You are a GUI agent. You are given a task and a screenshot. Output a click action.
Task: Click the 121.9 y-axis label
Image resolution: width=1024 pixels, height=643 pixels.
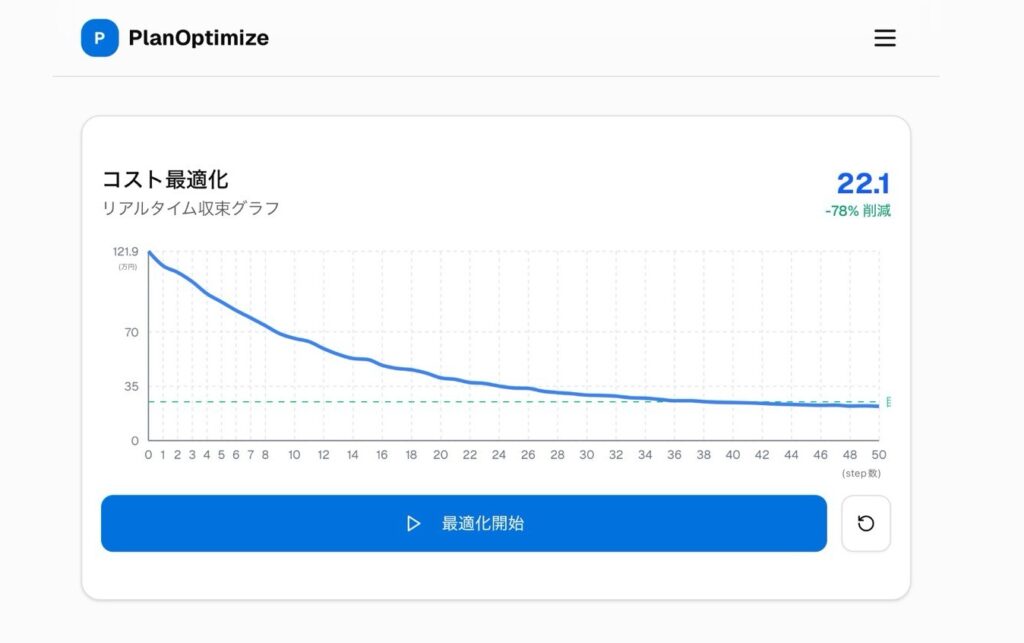click(126, 252)
